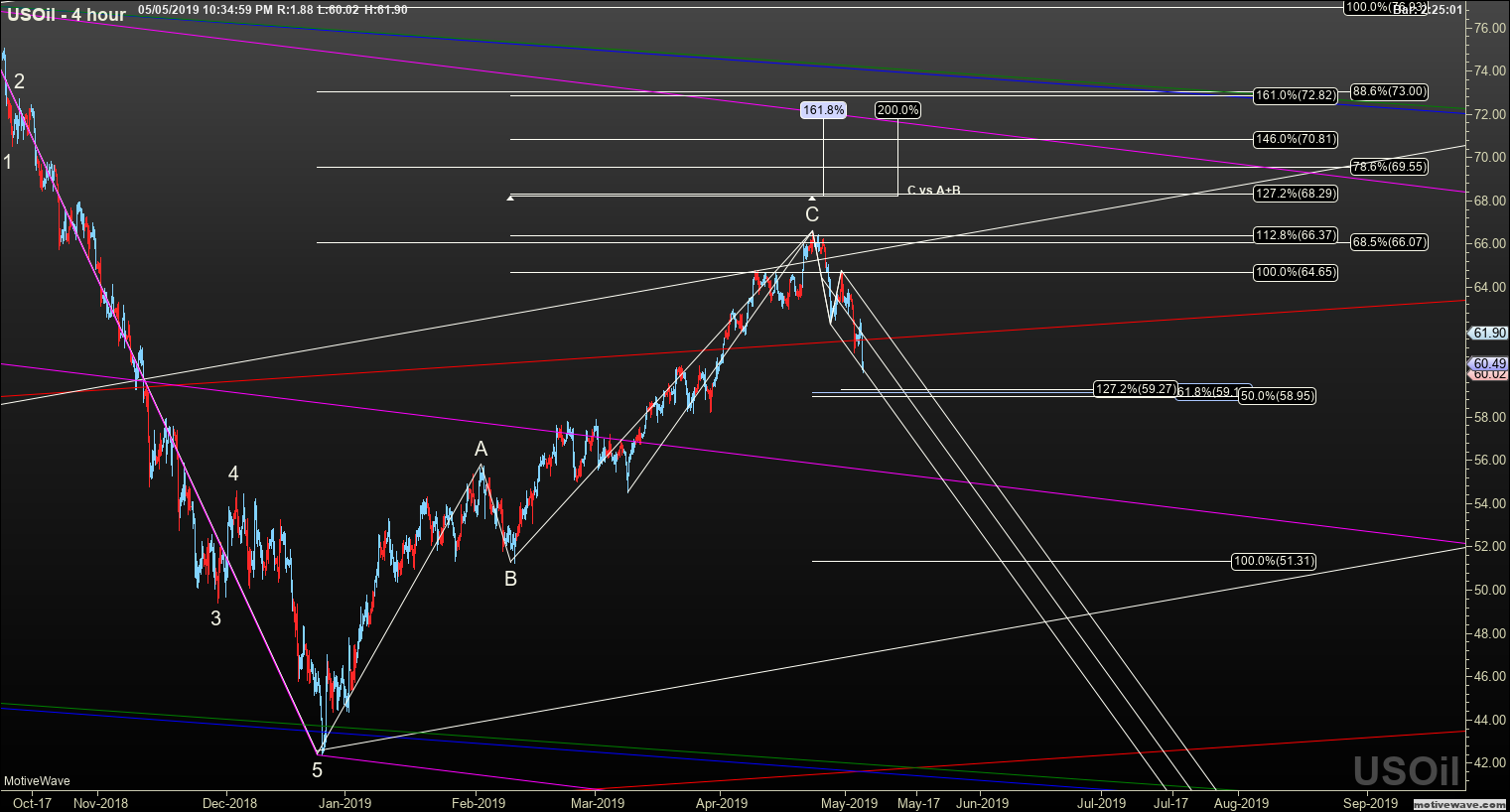Click the 60.49 price tag on axis

point(1490,364)
